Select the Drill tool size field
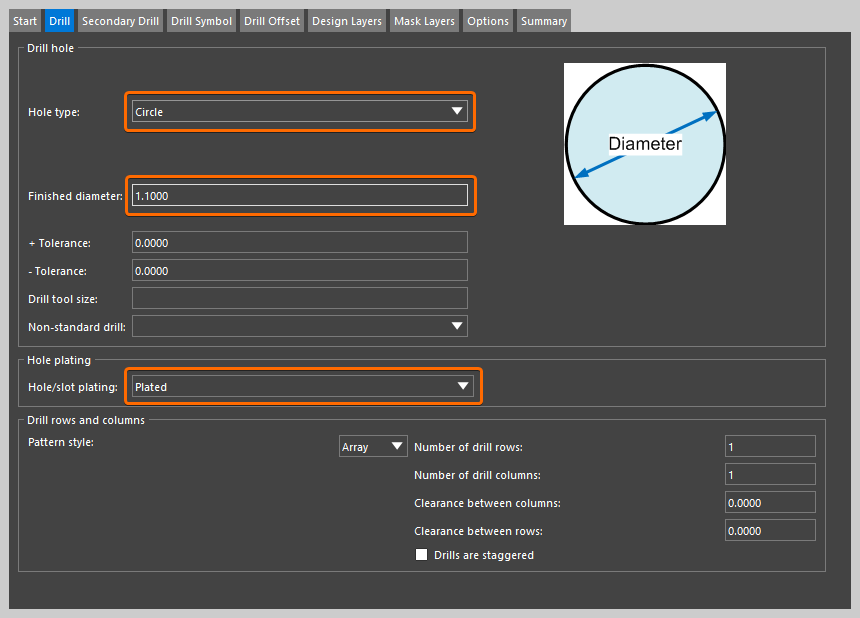Image resolution: width=860 pixels, height=618 pixels. (299, 298)
